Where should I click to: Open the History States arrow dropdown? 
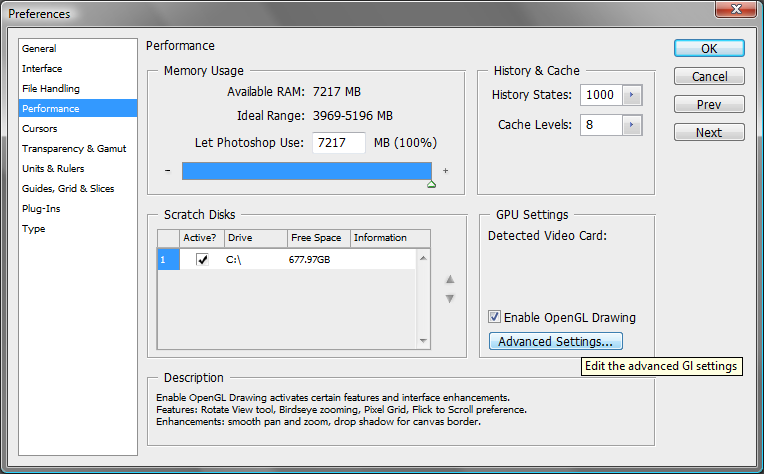point(632,95)
